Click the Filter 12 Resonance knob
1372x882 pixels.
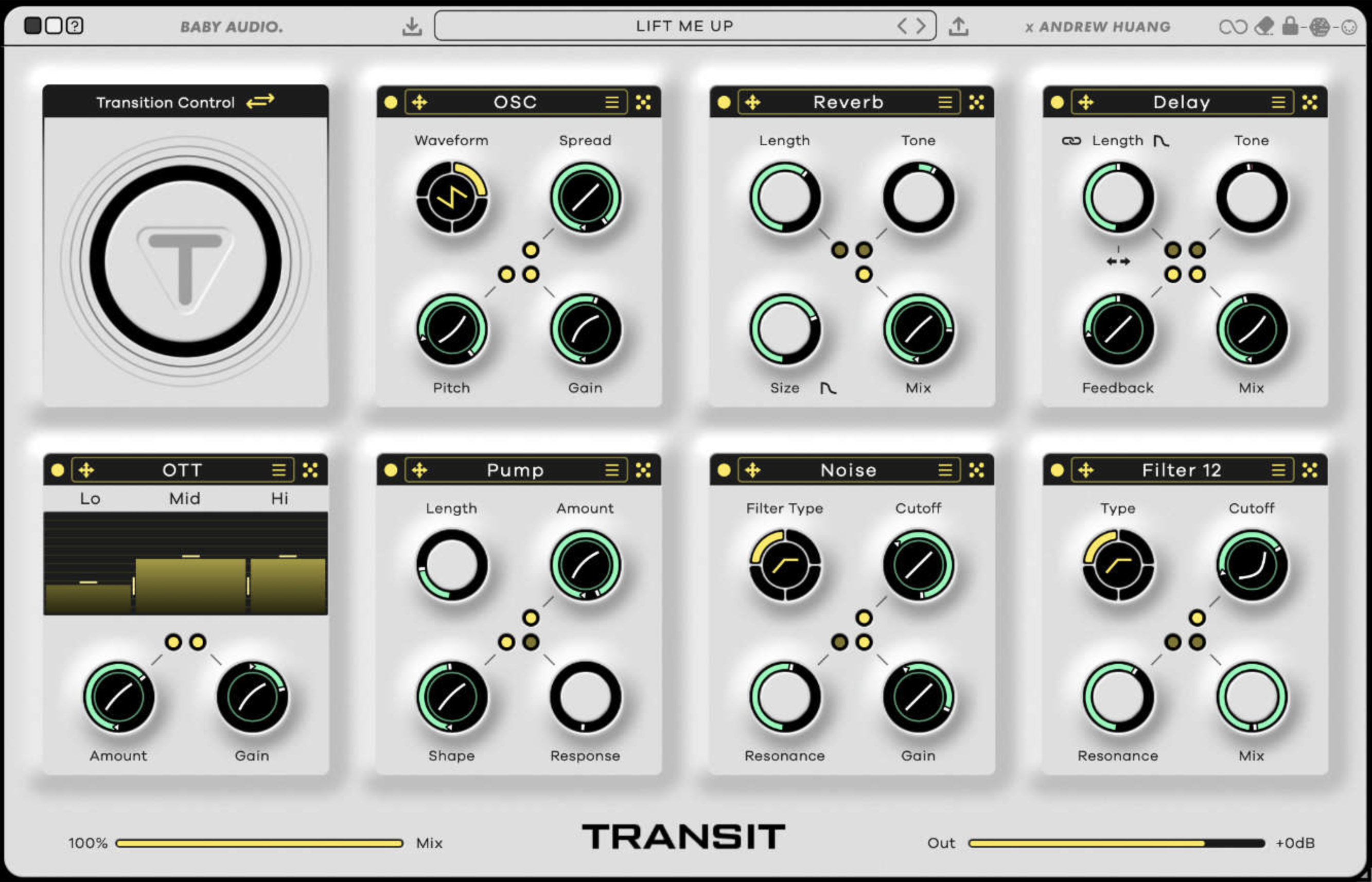[x=1118, y=697]
